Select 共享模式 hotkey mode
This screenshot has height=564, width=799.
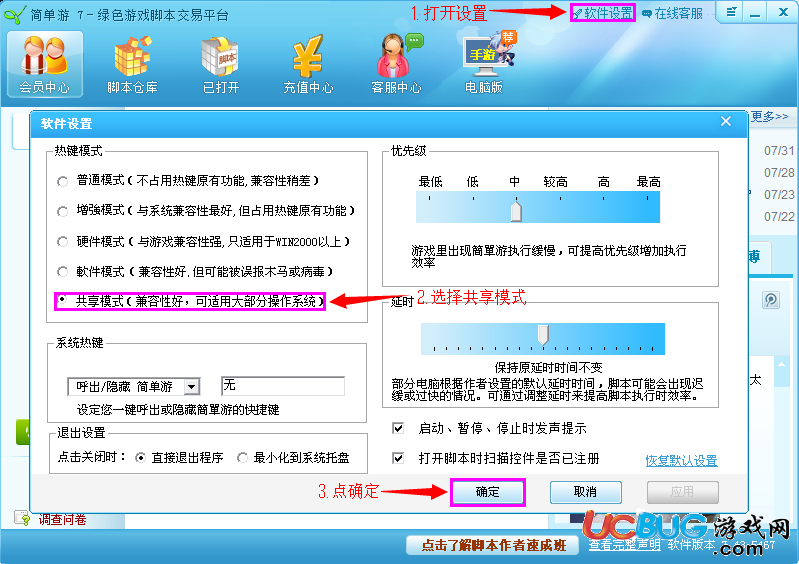click(62, 300)
